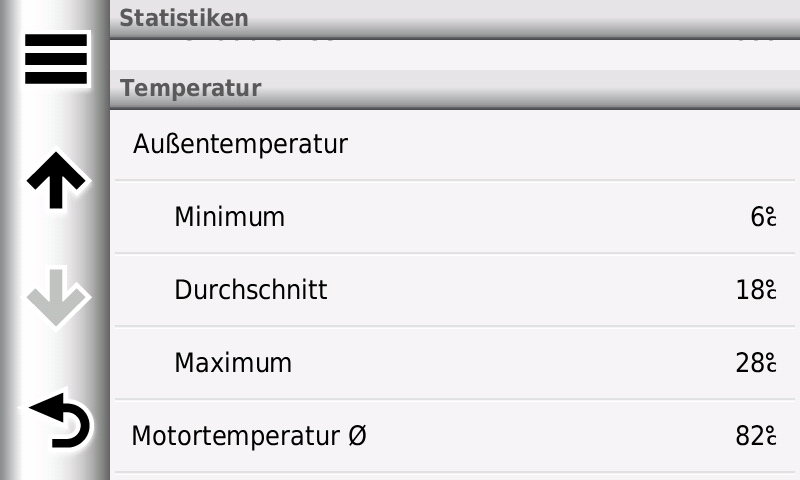This screenshot has width=800, height=480.
Task: Click the 6 °C minimum value
Action: (x=763, y=217)
